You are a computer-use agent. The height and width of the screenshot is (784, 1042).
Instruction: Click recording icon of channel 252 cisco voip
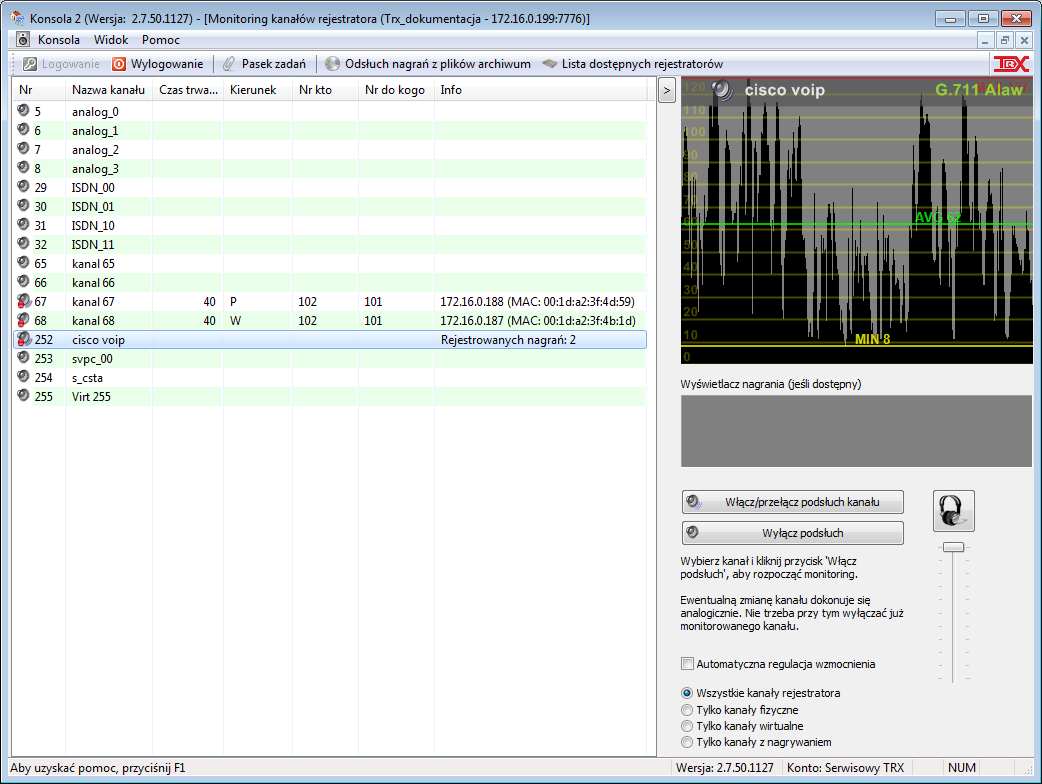[23, 339]
